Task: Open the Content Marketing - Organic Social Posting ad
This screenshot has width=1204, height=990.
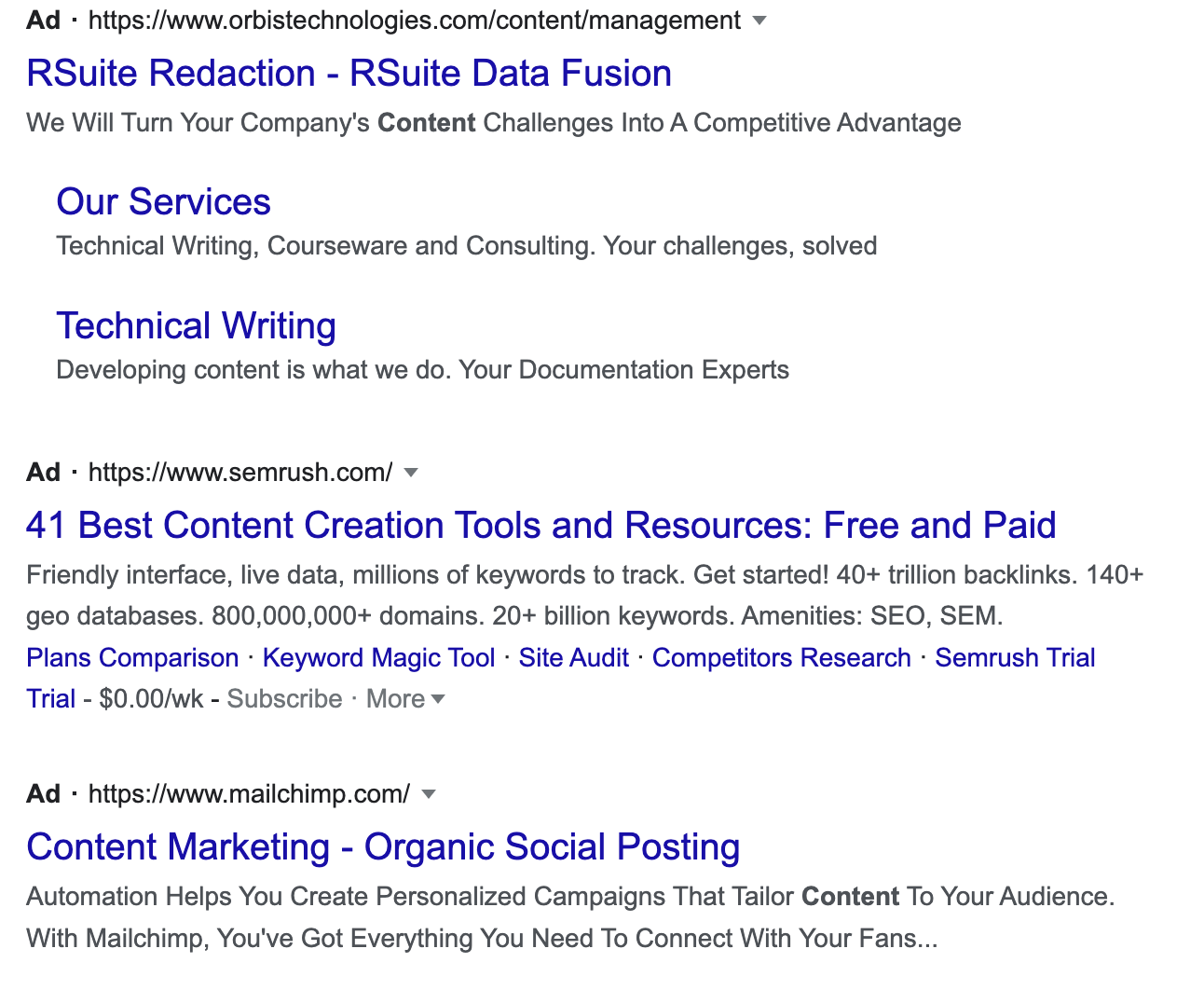Action: tap(383, 846)
